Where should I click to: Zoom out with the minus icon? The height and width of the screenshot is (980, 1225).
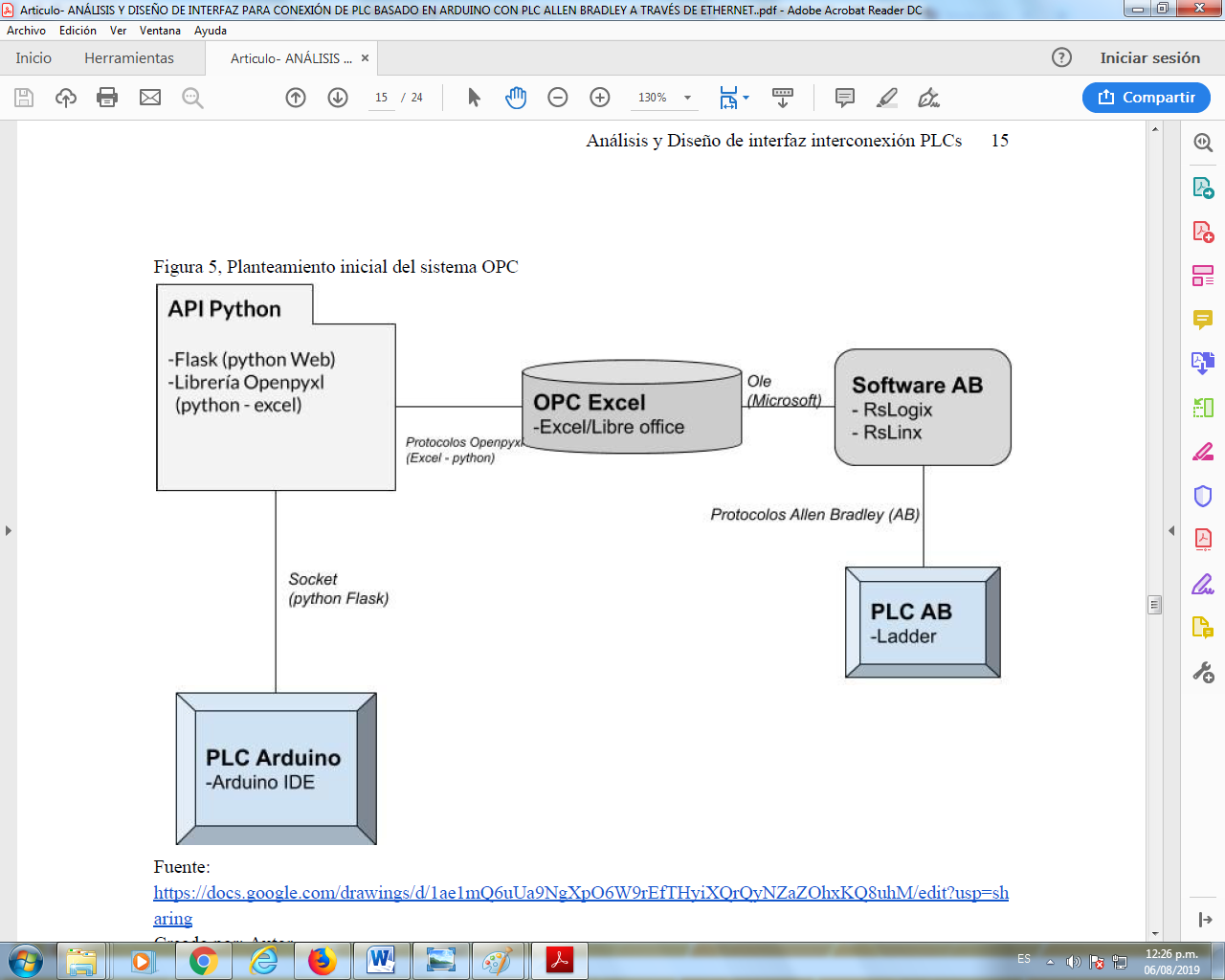point(558,98)
